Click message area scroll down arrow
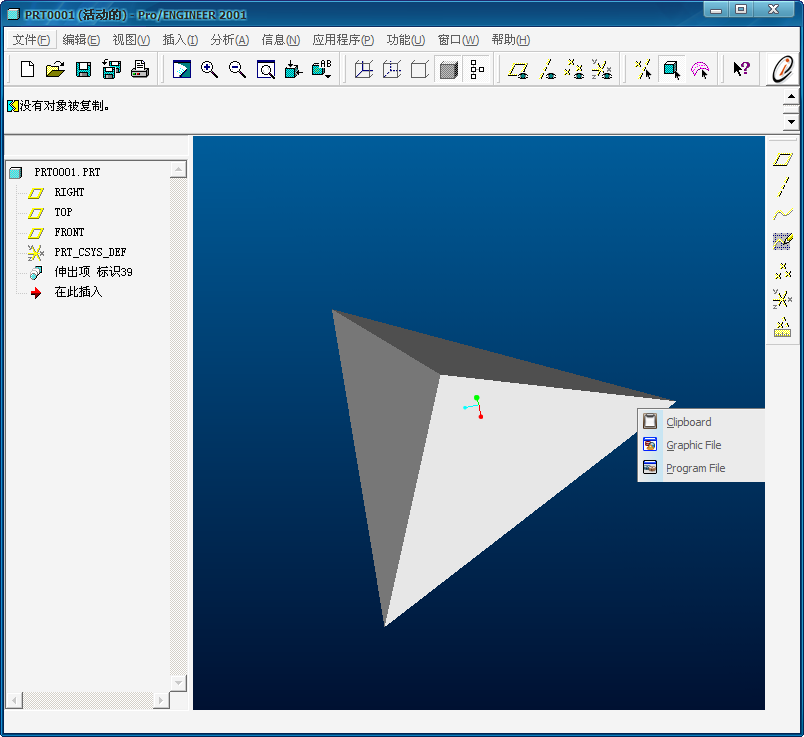The height and width of the screenshot is (737, 804). (791, 122)
